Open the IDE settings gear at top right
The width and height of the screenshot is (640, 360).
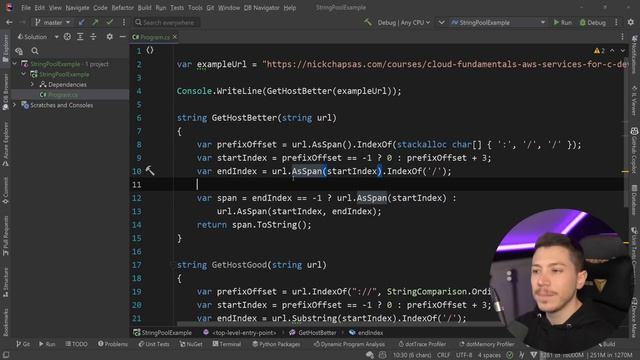[631, 22]
